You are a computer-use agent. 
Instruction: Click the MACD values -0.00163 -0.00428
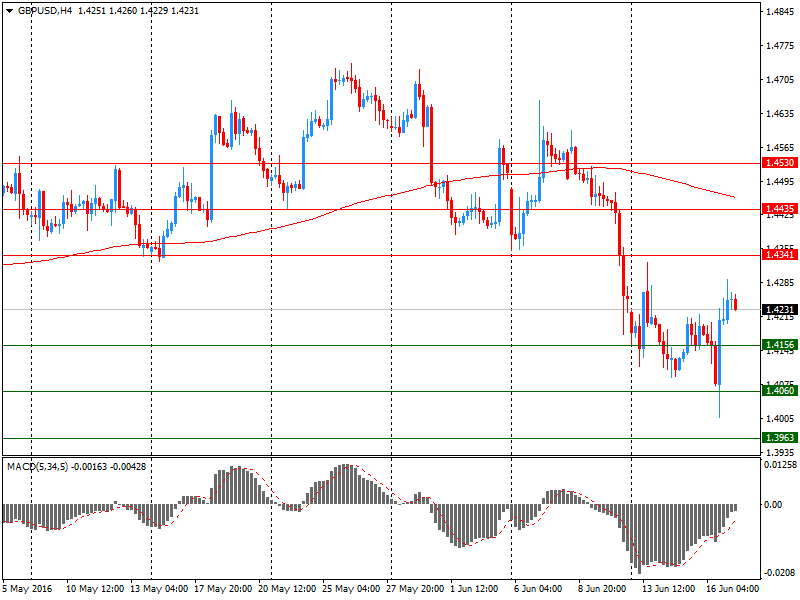[109, 466]
